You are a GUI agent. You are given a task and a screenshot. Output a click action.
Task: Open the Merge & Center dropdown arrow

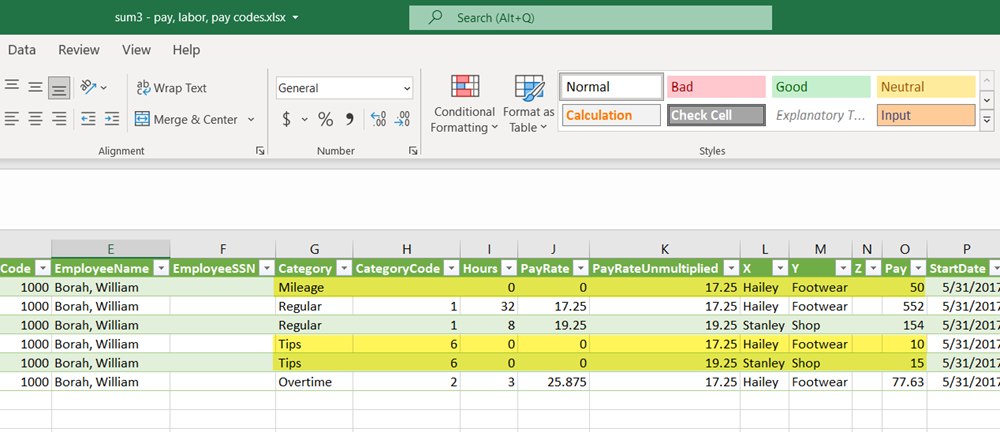[x=251, y=119]
